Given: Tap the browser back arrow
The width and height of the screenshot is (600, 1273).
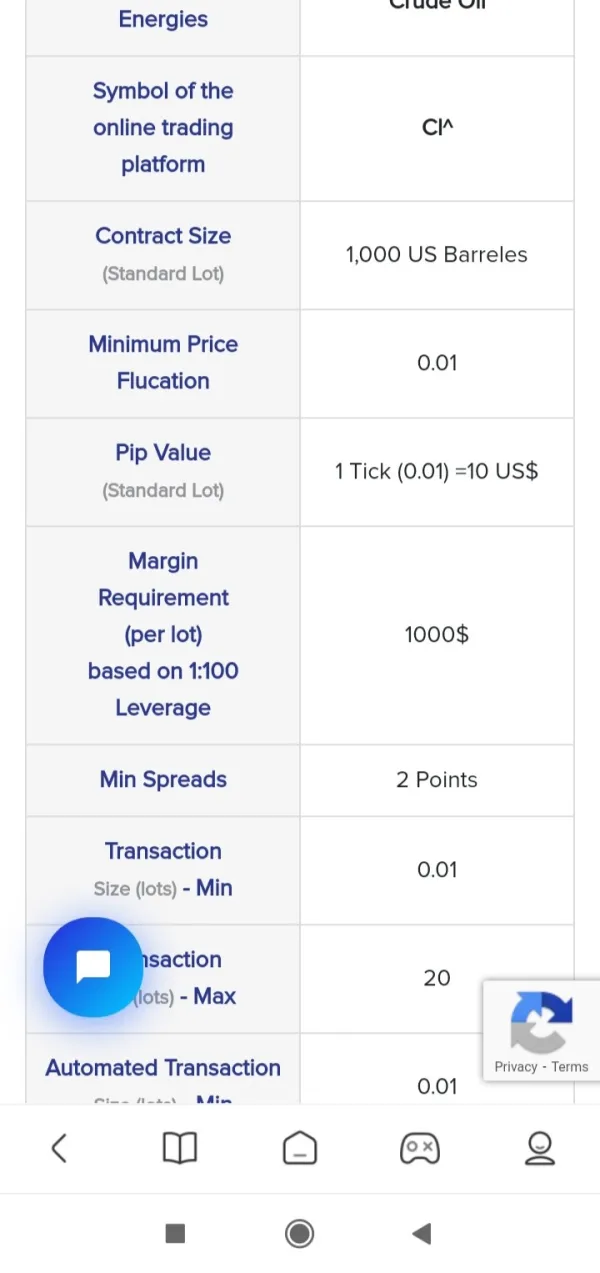Looking at the screenshot, I should coord(59,1148).
